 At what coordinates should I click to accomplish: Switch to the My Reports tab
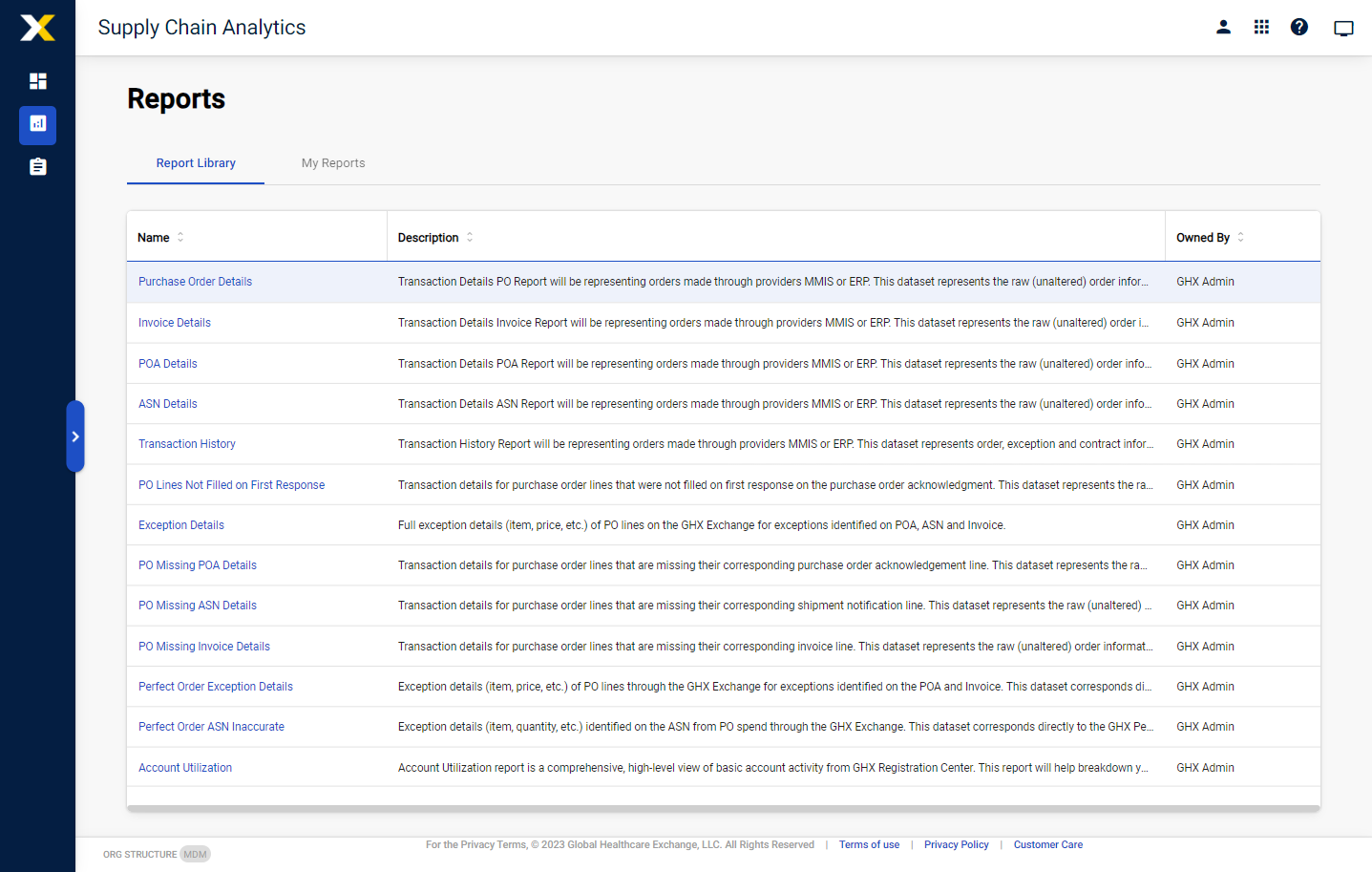point(333,163)
